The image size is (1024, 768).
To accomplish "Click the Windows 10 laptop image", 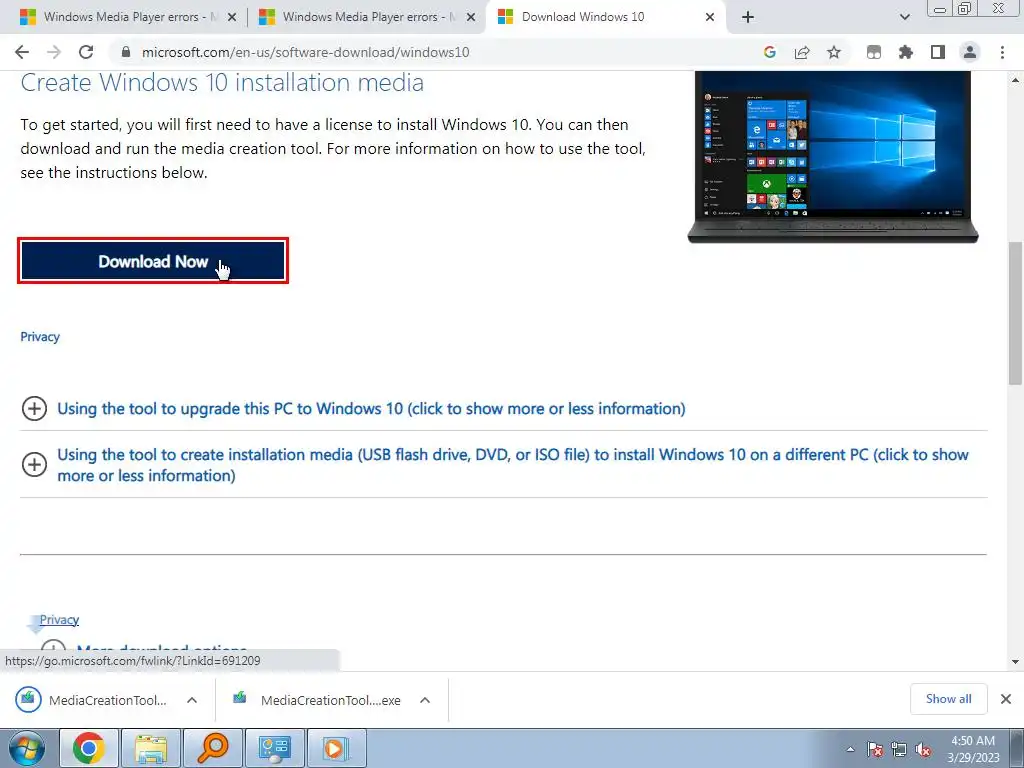I will point(833,157).
